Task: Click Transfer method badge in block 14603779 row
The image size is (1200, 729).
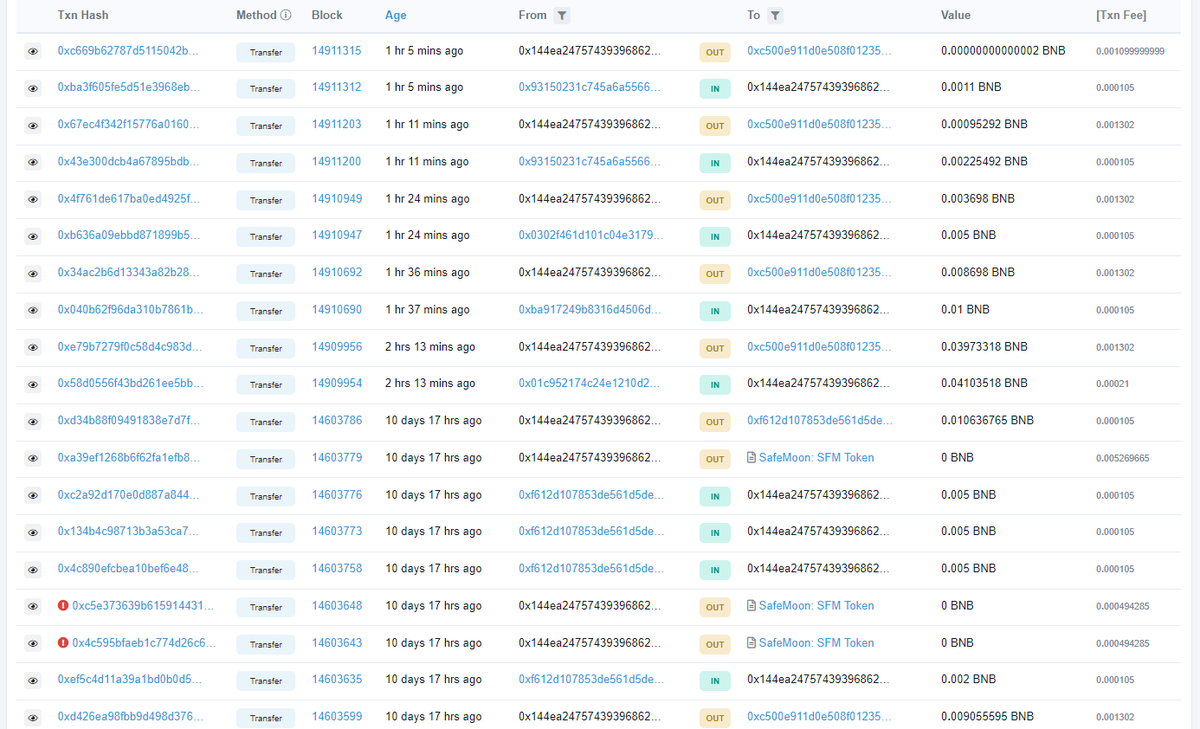Action: [x=266, y=459]
